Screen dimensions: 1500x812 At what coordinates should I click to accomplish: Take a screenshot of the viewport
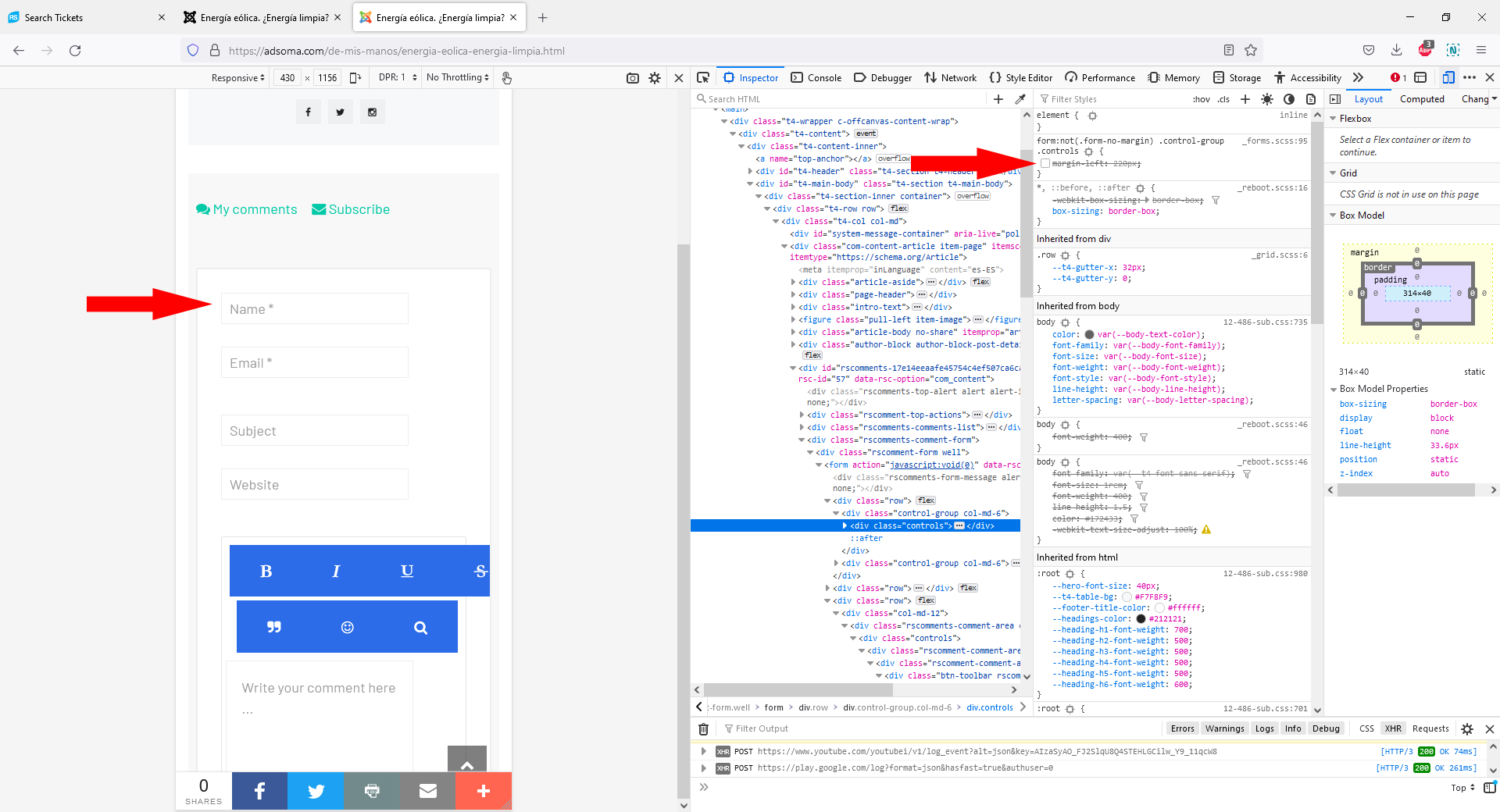[x=633, y=78]
